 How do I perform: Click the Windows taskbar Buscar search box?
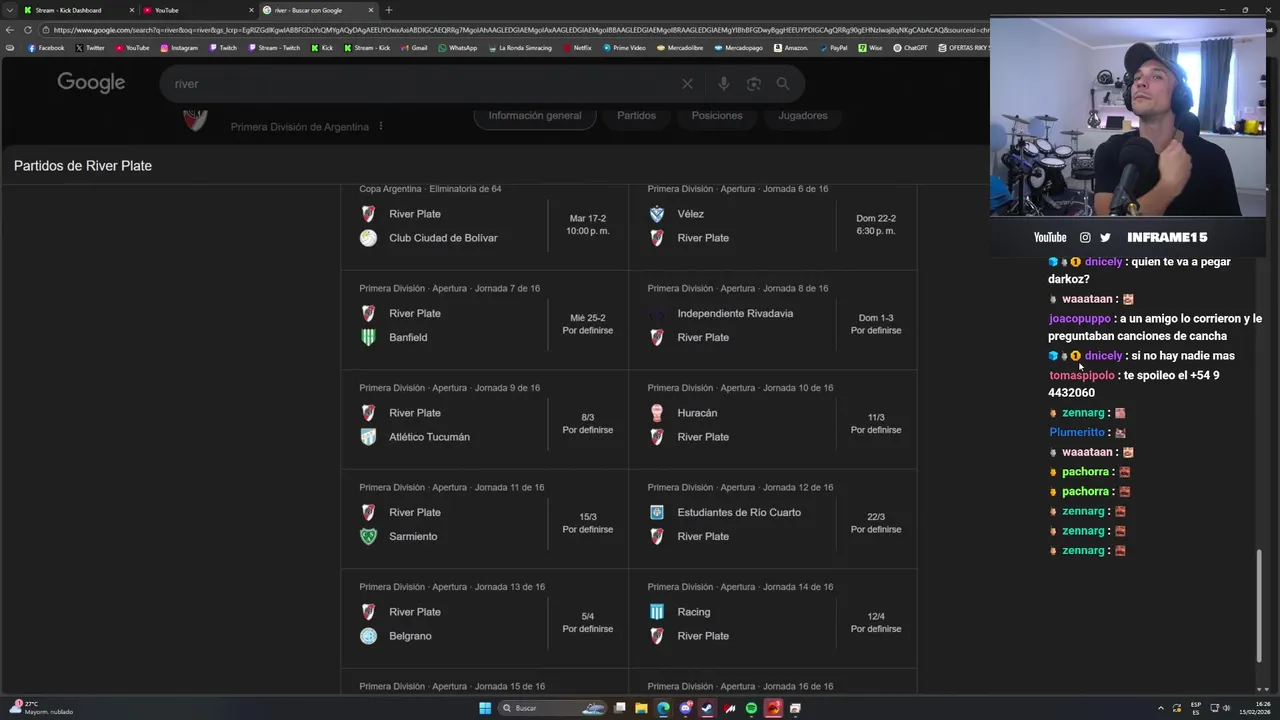coord(552,708)
